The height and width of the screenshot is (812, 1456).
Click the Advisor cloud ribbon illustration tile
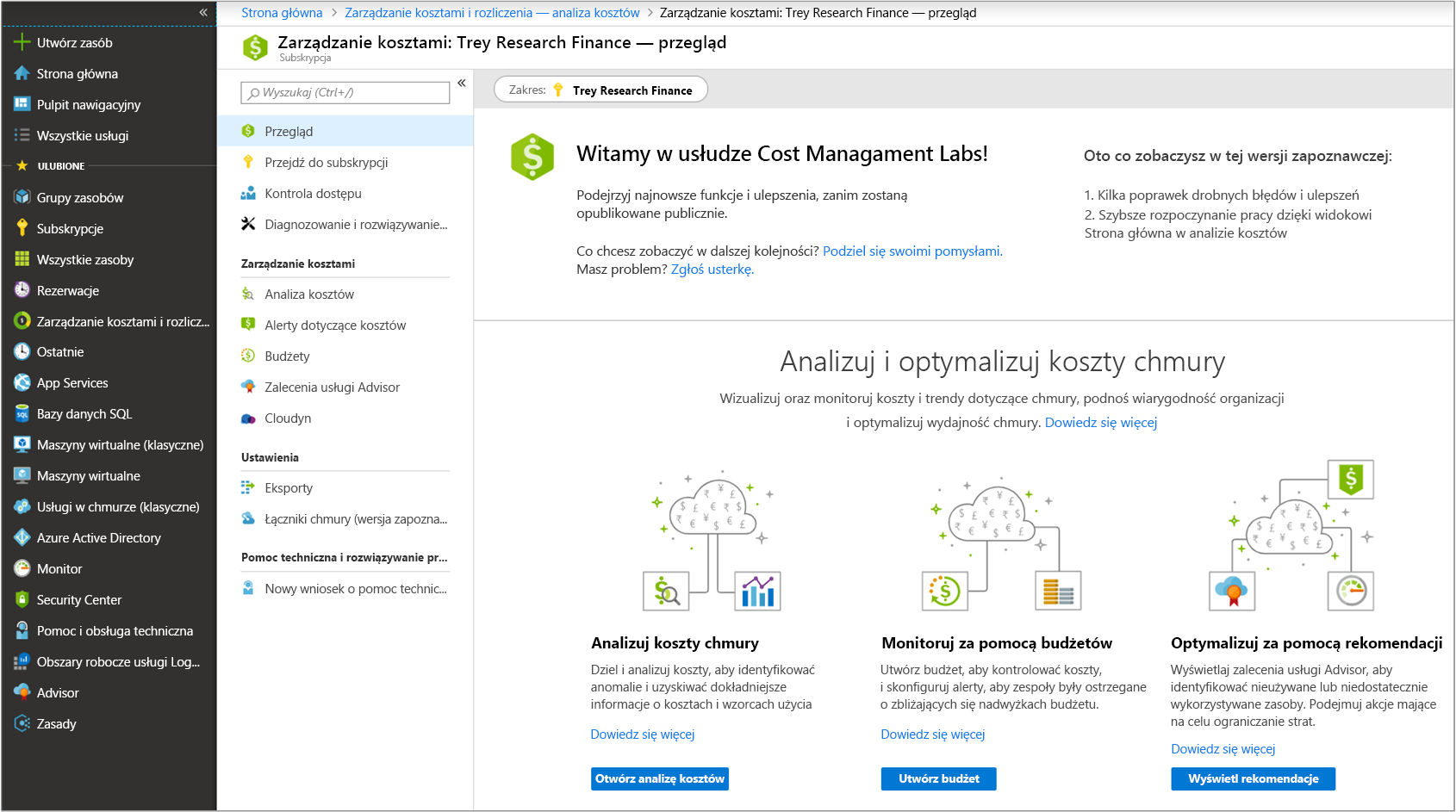1232,591
